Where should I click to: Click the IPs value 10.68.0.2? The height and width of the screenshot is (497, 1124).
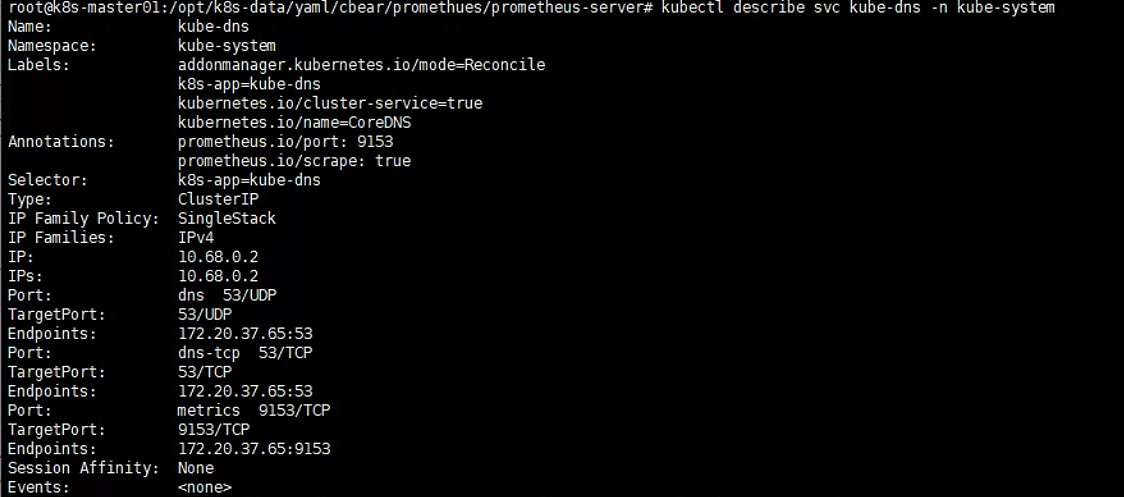[x=218, y=276]
